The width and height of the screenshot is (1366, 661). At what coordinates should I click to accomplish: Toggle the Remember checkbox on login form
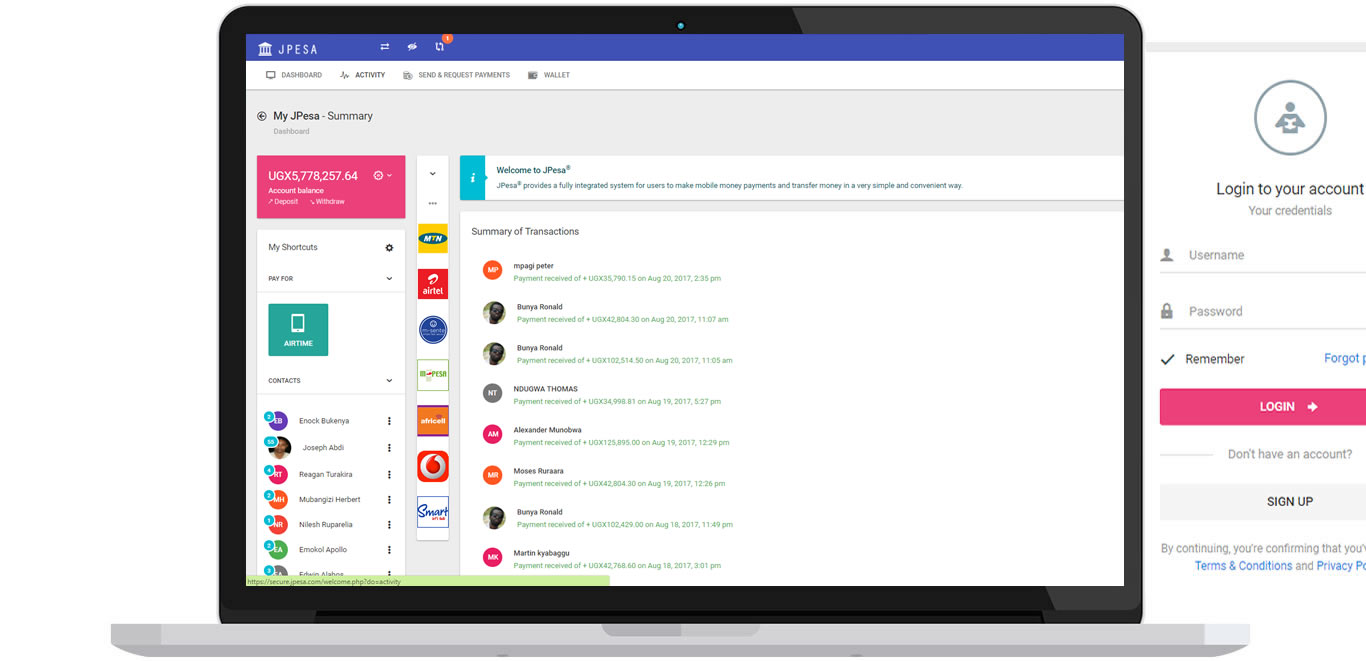(x=1167, y=359)
